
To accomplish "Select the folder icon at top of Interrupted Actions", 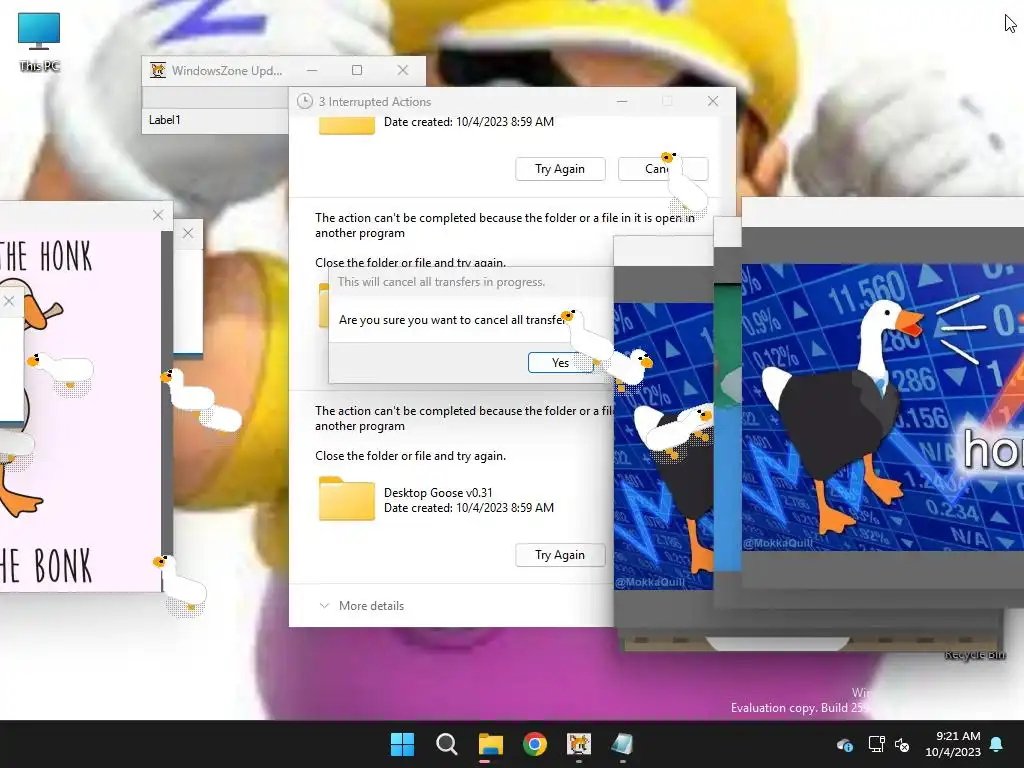I will click(x=346, y=125).
